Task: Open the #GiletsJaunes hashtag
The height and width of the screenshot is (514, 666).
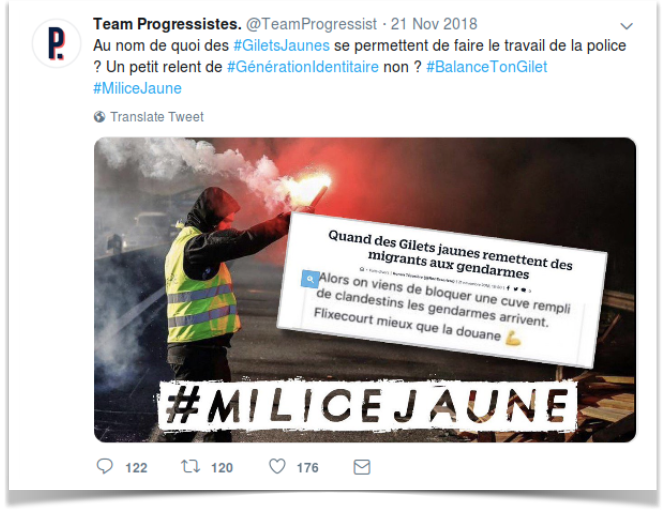Action: [281, 45]
